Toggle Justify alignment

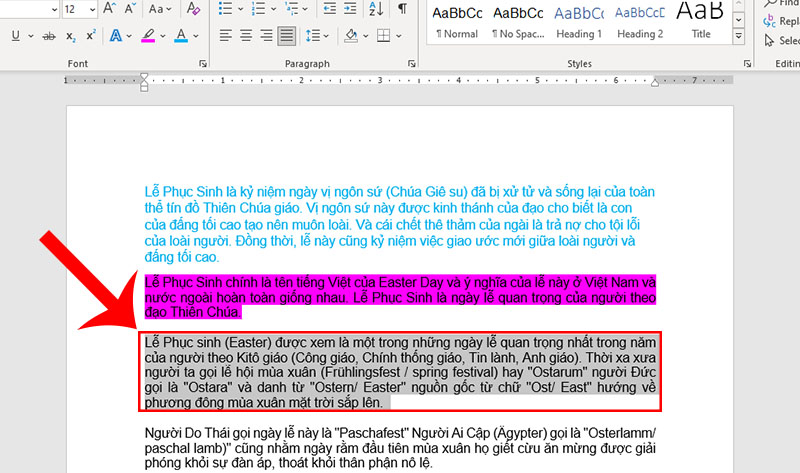[x=288, y=36]
